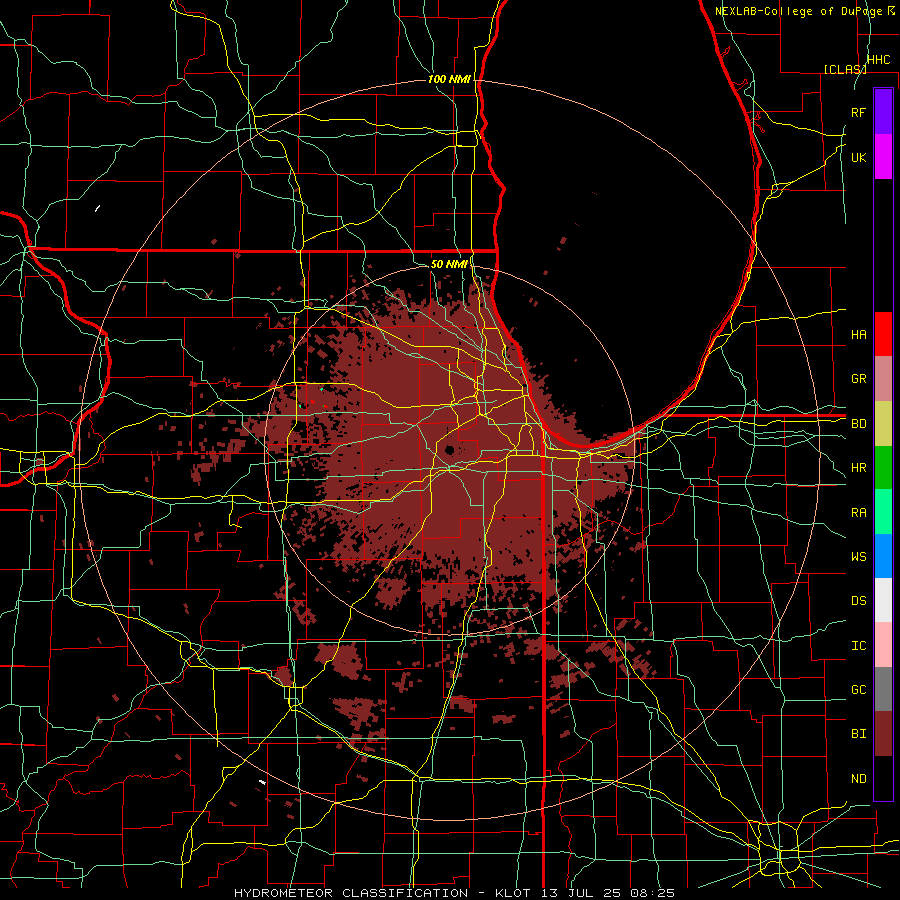Click the RF purple legend swatch
The image size is (900, 900).
point(883,111)
